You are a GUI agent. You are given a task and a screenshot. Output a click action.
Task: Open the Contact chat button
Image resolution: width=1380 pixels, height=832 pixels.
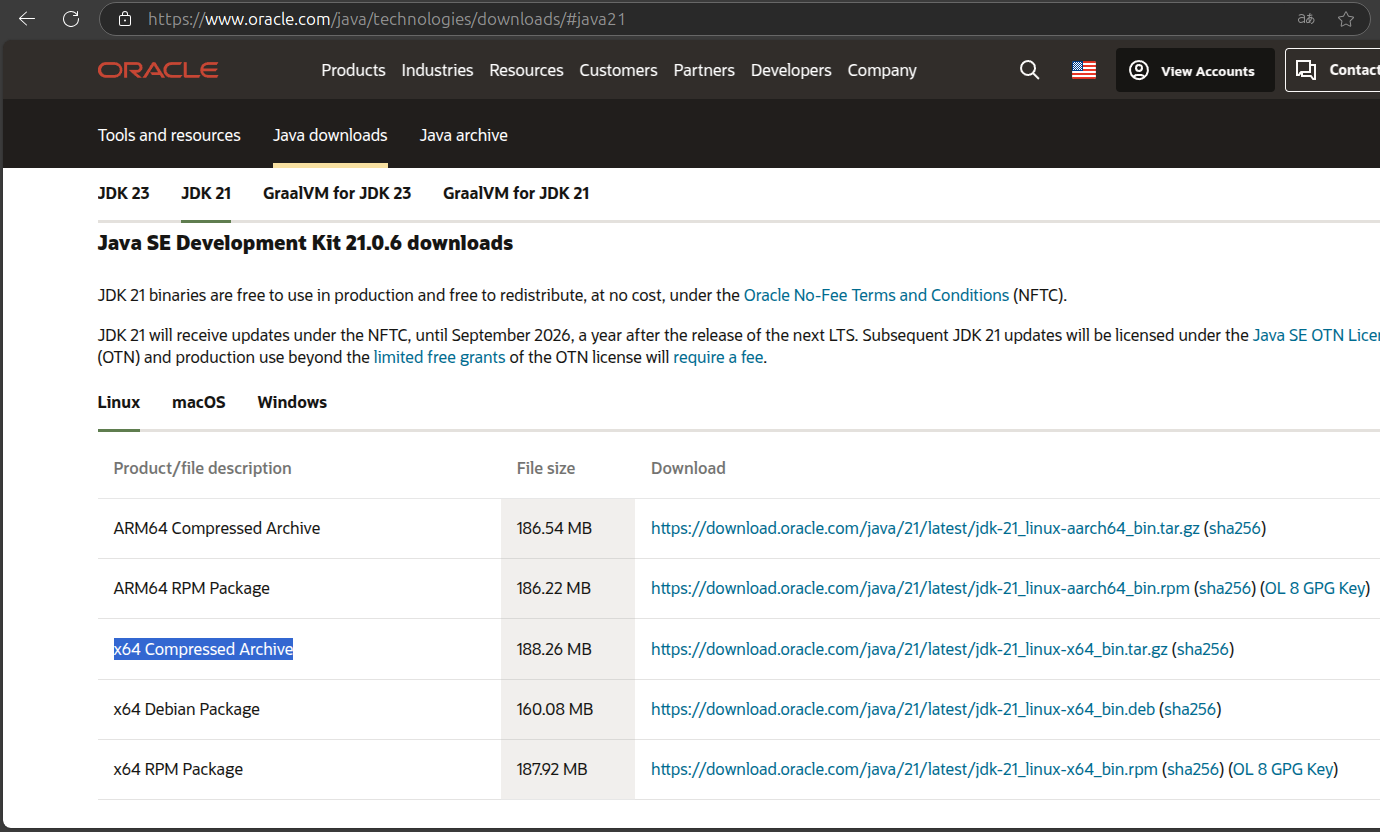point(1333,70)
